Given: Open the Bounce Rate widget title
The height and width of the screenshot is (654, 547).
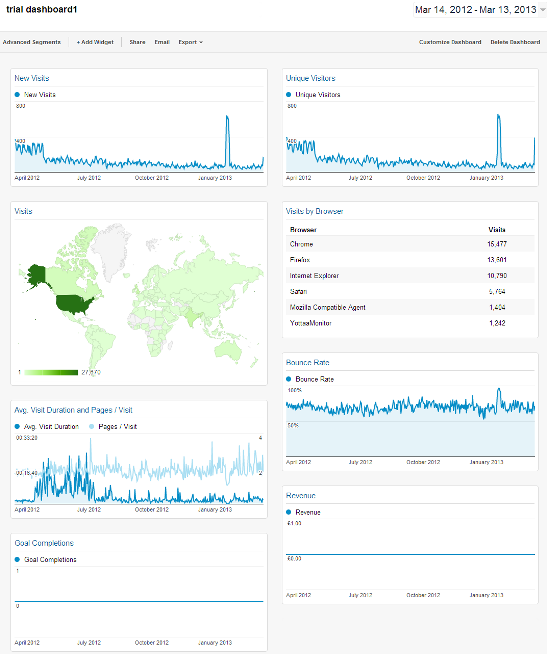Looking at the screenshot, I should tap(308, 362).
